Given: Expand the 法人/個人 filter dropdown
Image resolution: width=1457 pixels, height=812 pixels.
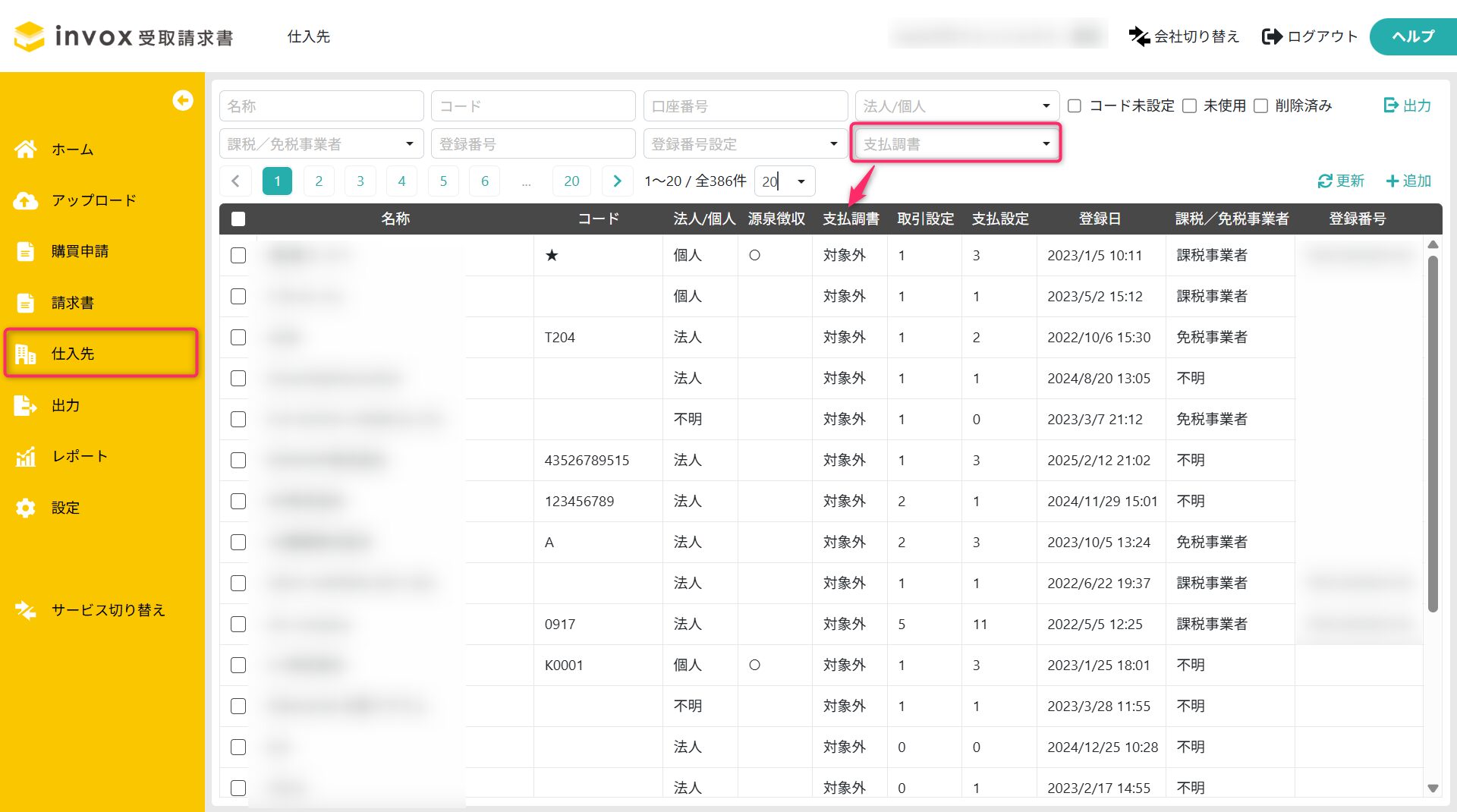Looking at the screenshot, I should tap(956, 105).
